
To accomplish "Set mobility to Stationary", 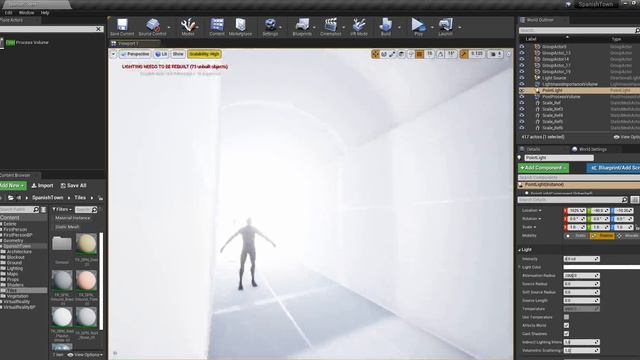I will click(x=602, y=236).
